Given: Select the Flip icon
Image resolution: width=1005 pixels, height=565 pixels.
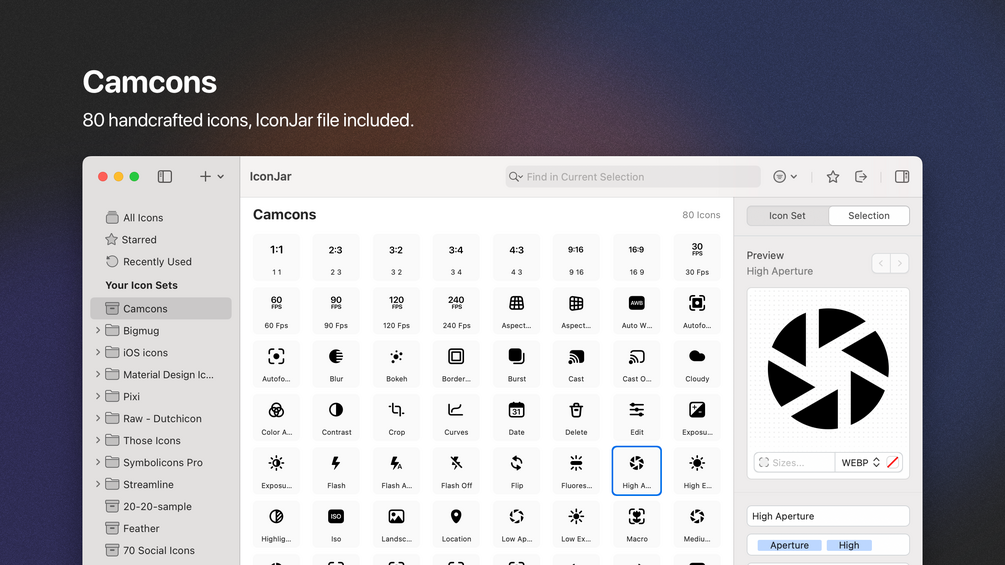Looking at the screenshot, I should [517, 471].
